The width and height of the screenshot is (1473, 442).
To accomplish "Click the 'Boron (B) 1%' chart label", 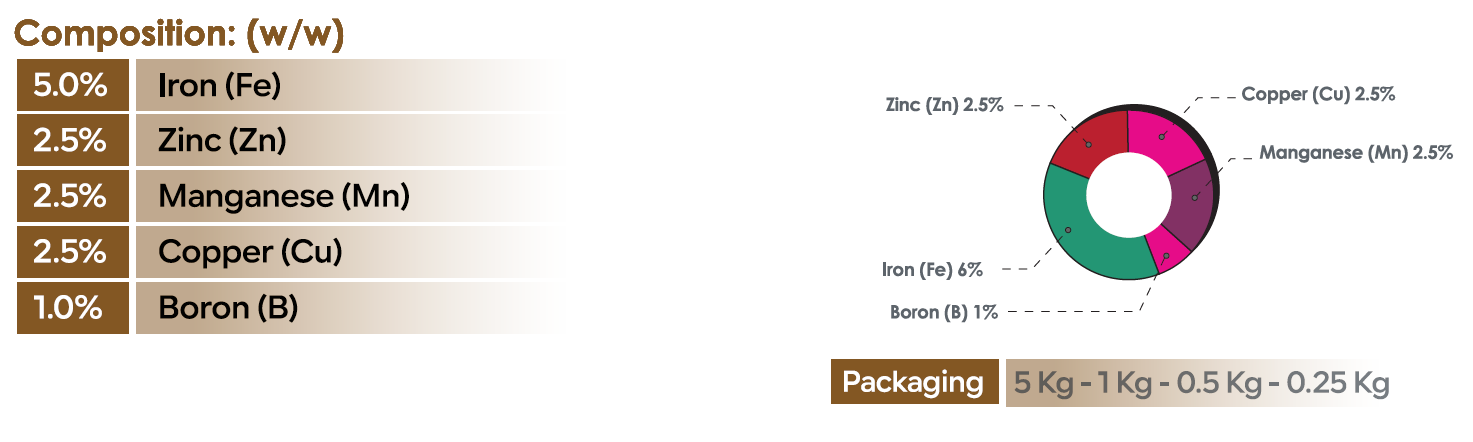I will pyautogui.click(x=944, y=312).
